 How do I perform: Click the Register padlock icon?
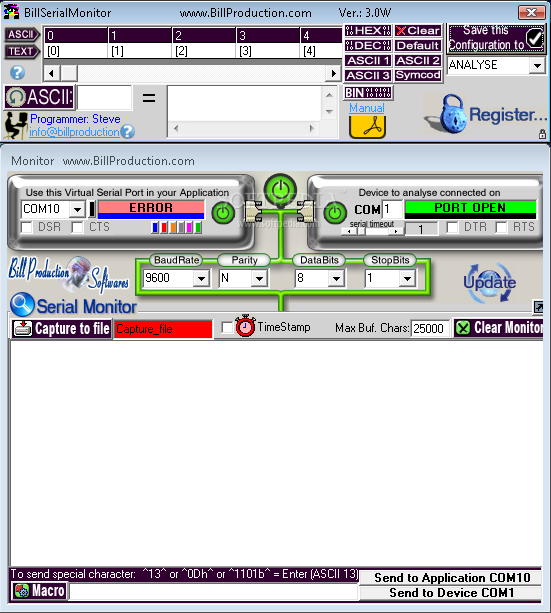452,114
